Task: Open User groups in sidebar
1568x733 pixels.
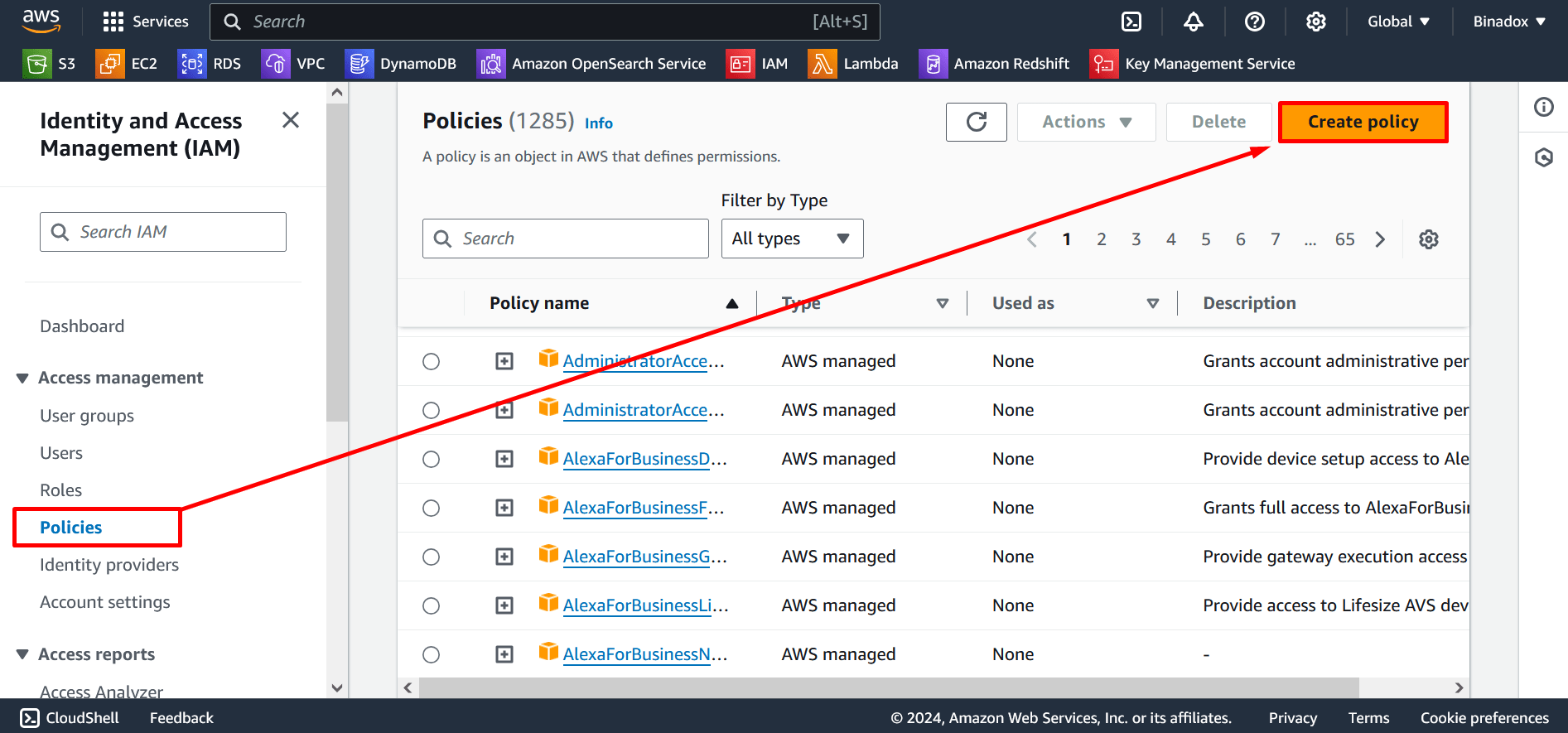Action: tap(87, 416)
